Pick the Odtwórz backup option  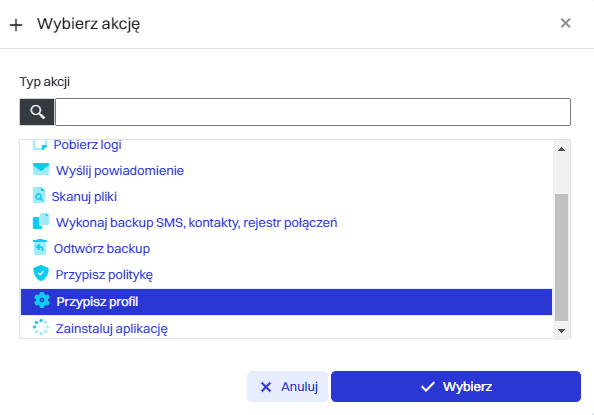point(286,249)
